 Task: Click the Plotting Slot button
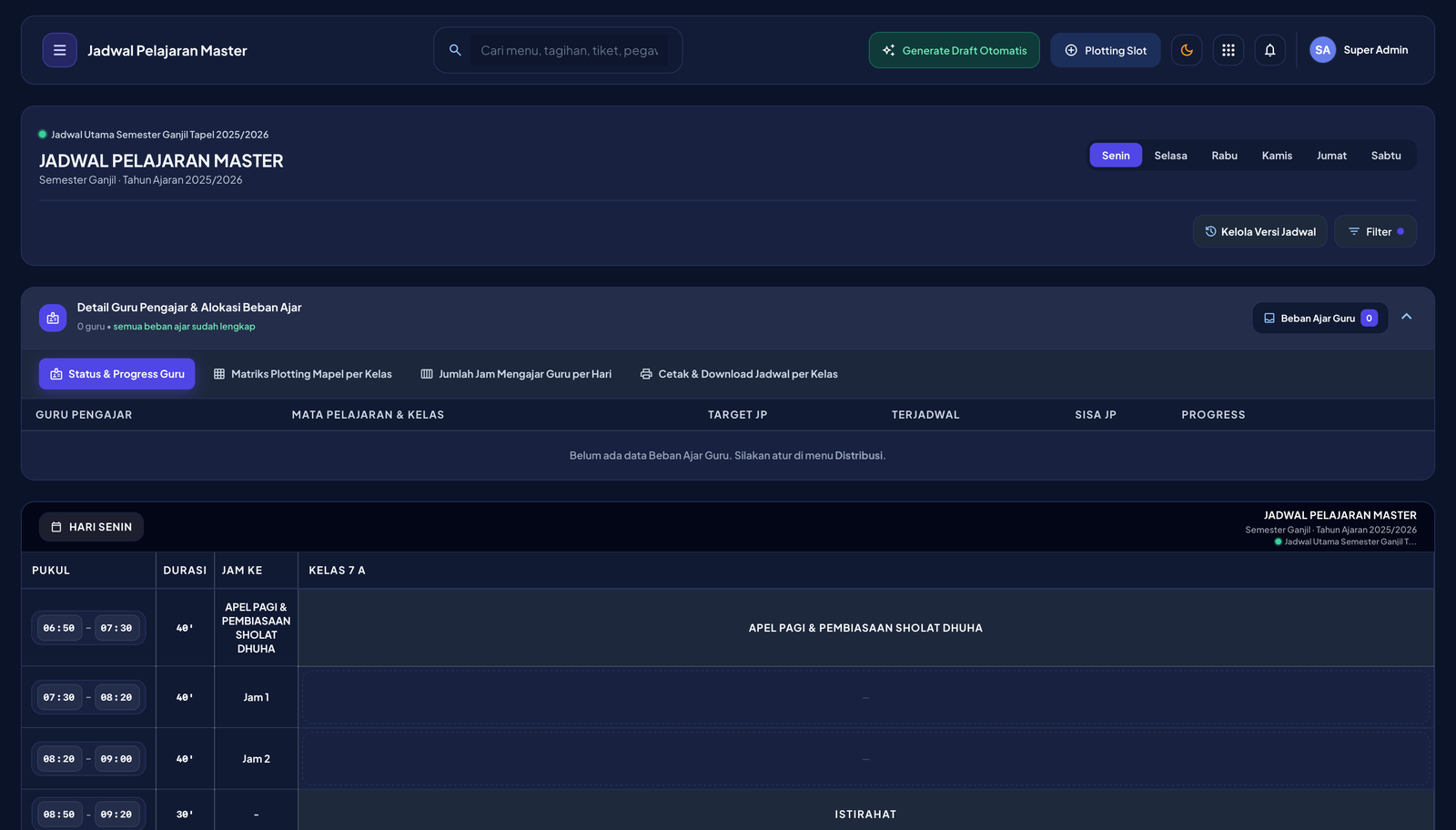pos(1106,50)
